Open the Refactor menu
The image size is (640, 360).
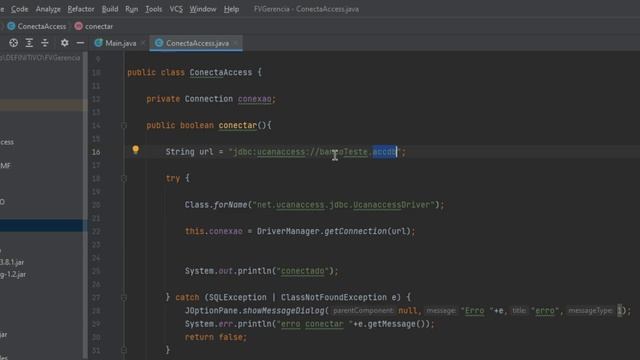point(81,9)
